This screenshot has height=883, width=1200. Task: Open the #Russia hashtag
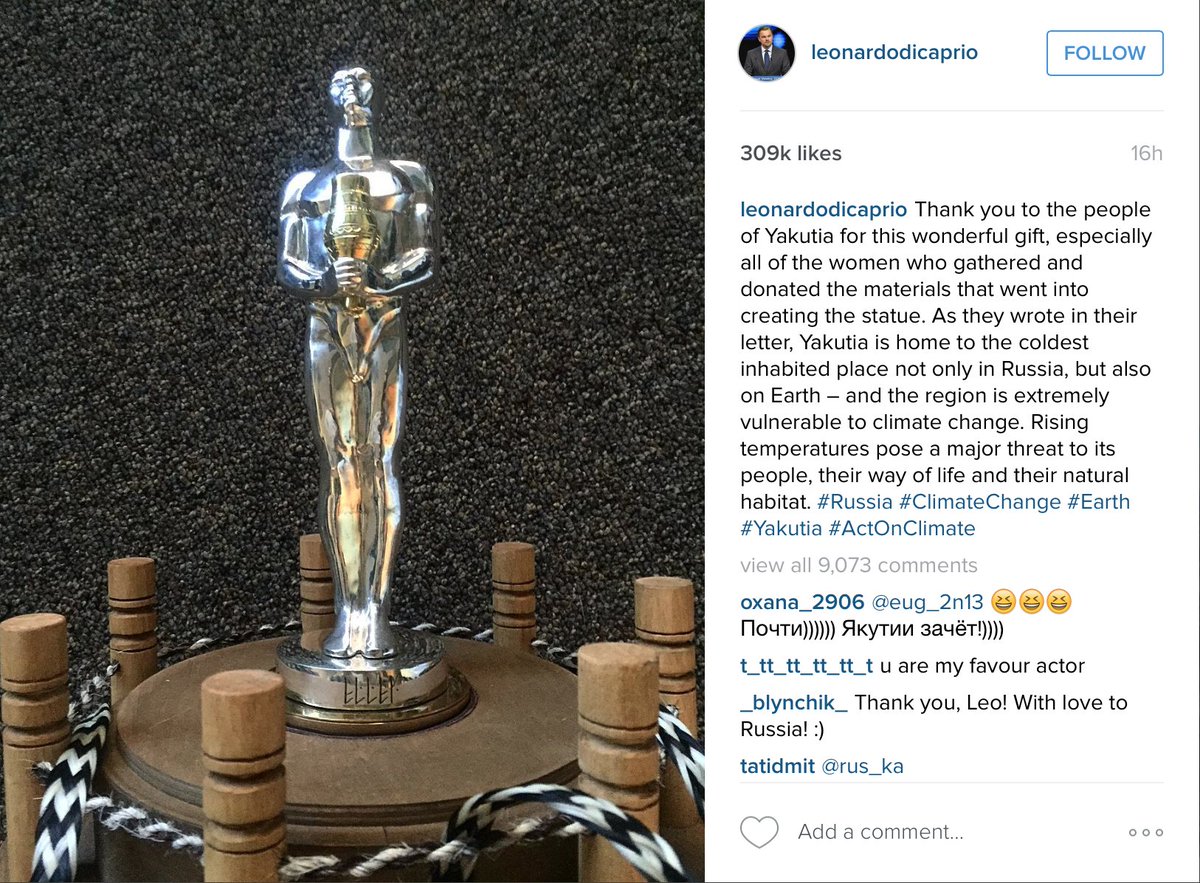click(855, 501)
